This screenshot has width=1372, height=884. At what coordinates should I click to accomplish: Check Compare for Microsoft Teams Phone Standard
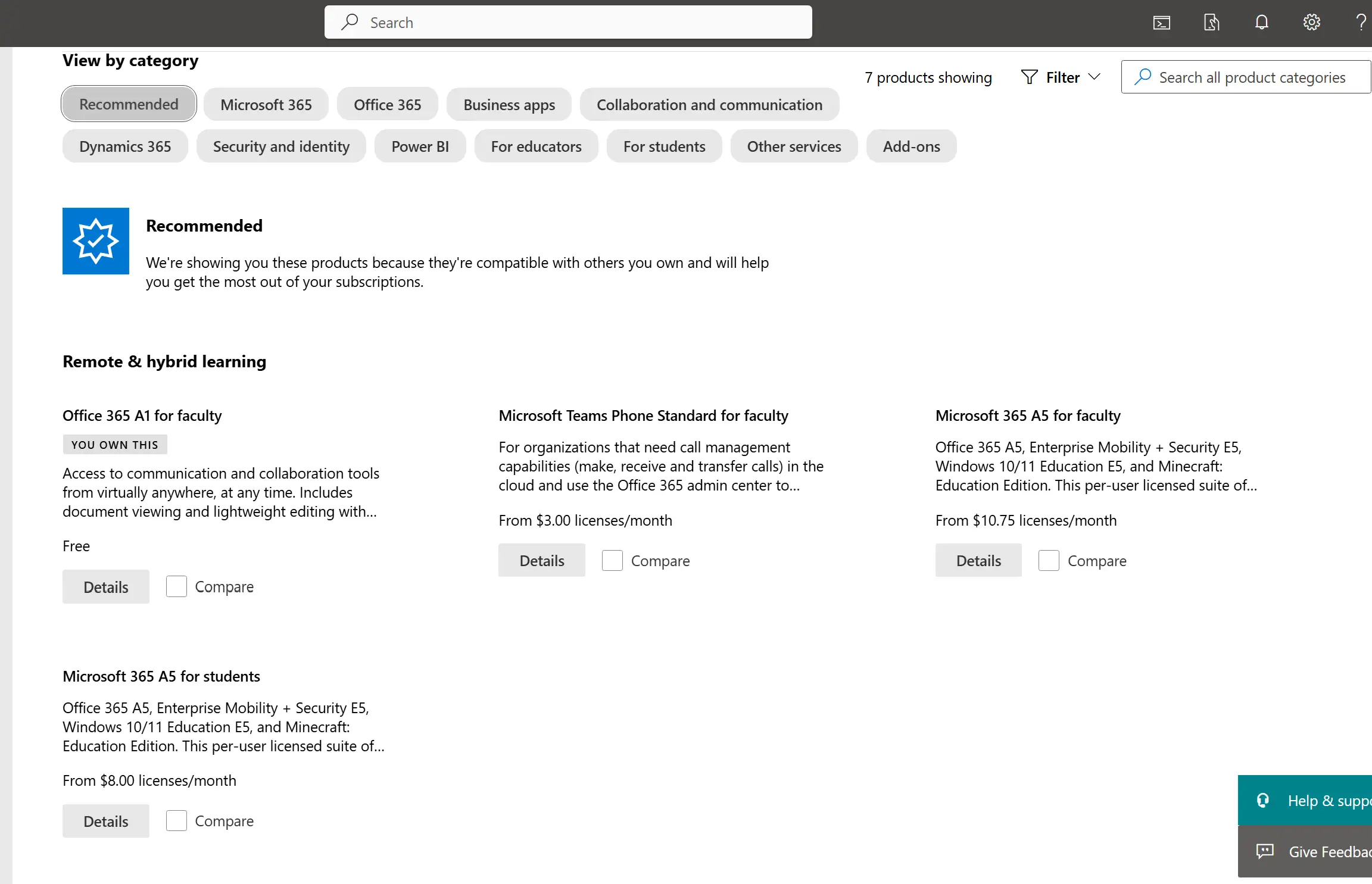click(x=612, y=560)
